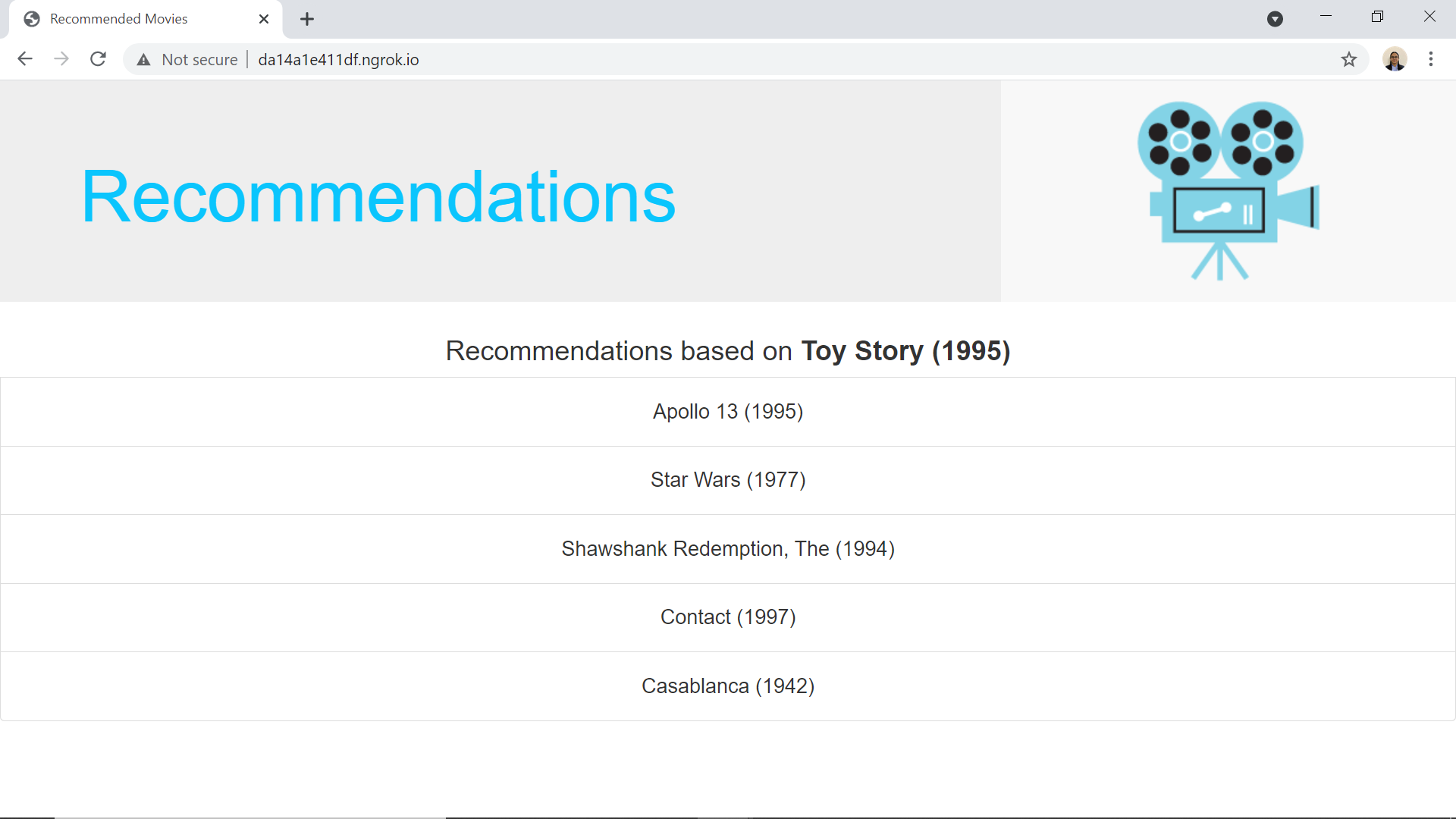Open a new tab with the plus button

tap(306, 19)
